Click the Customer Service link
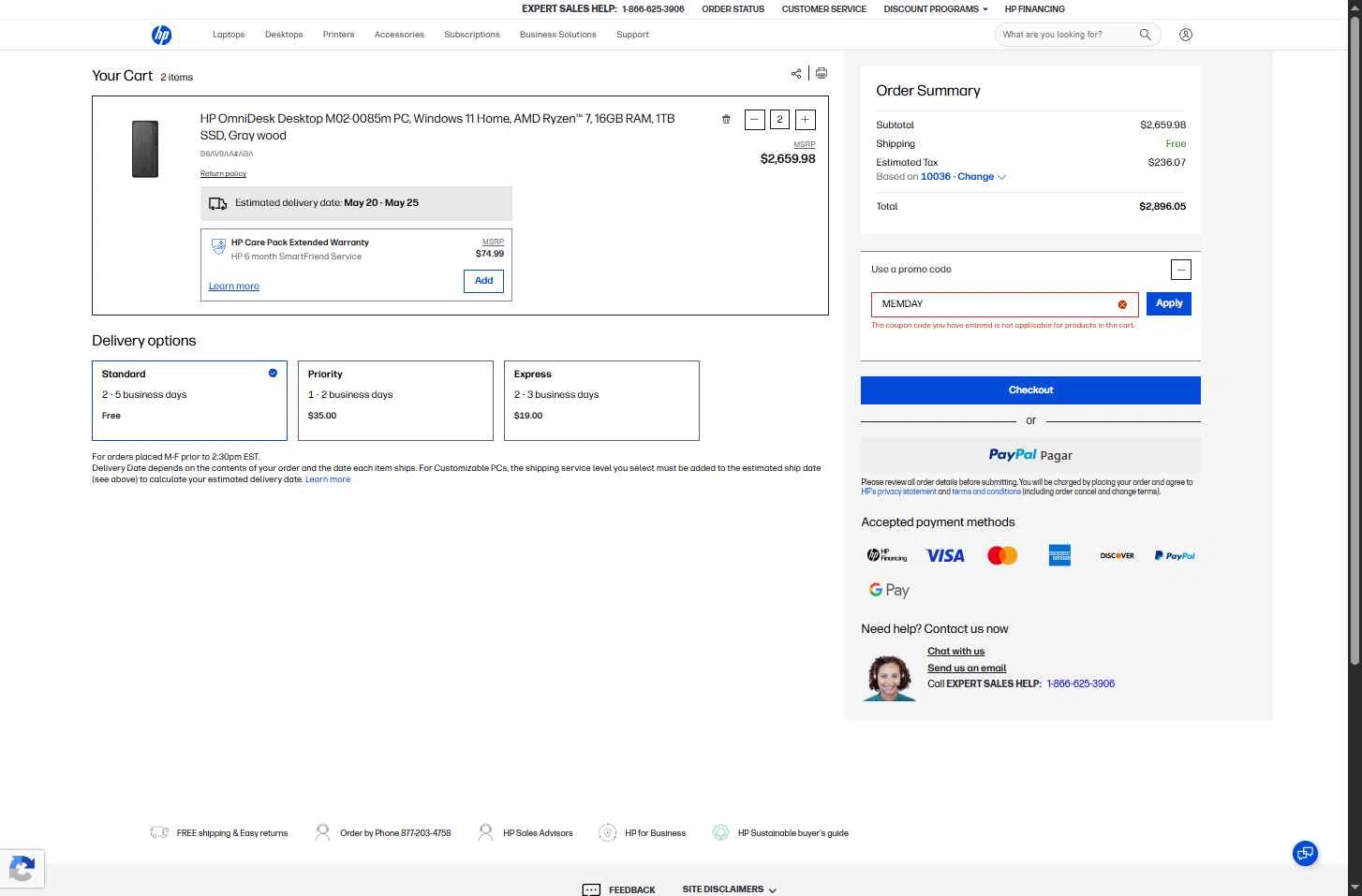 824,9
